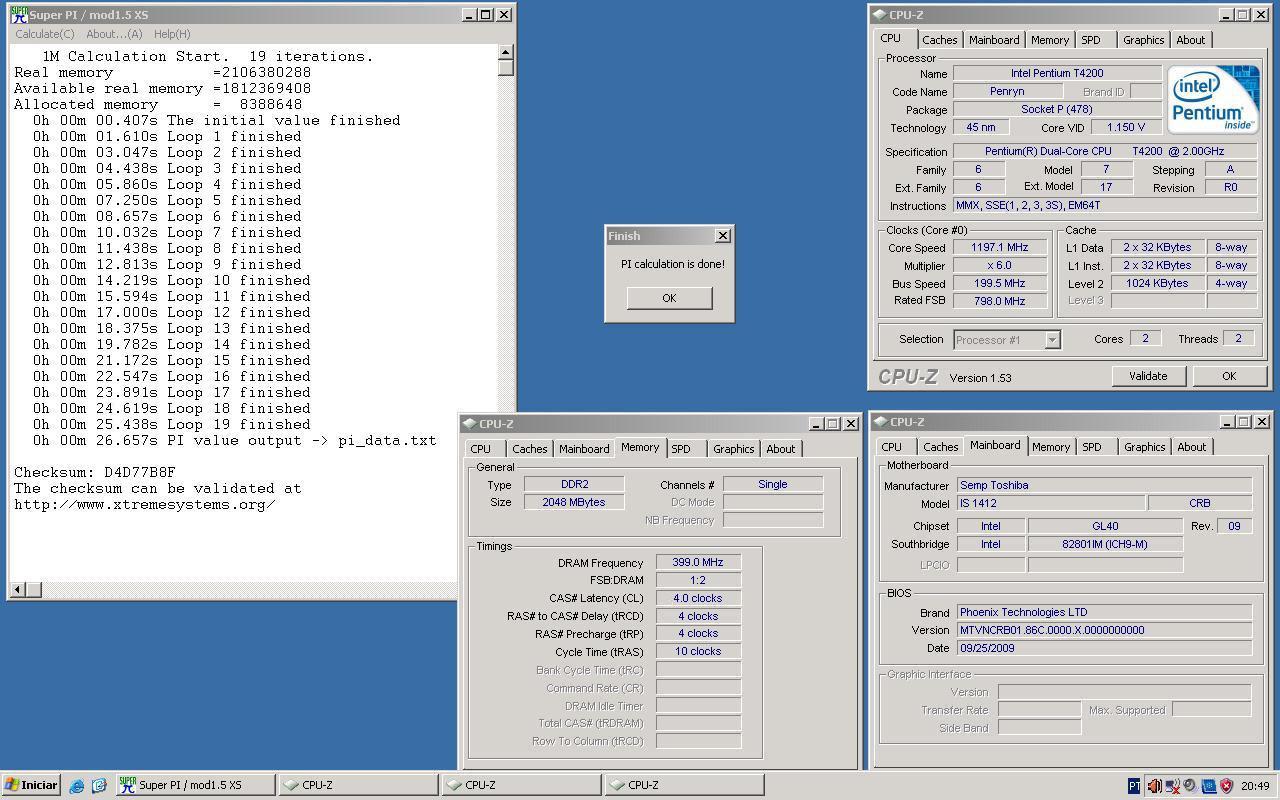Screen dimensions: 1280x800
Task: Click the Loop 19 finished line
Action: pyautogui.click(x=172, y=424)
